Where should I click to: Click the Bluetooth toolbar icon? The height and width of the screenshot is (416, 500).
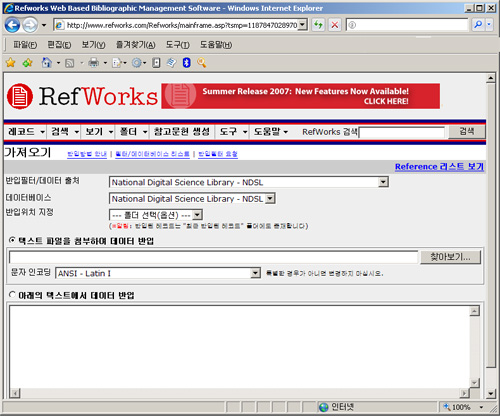point(187,62)
